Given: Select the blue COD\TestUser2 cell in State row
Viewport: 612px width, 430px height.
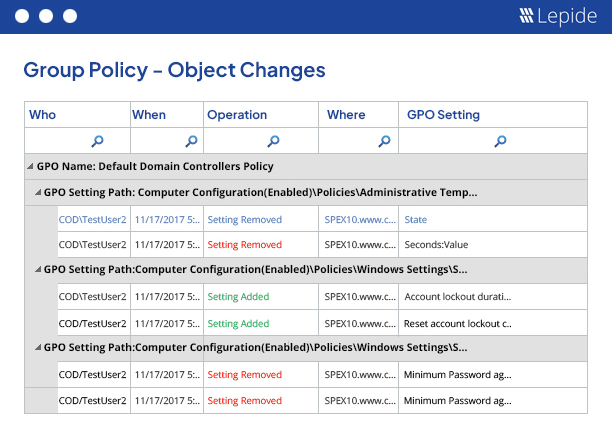Looking at the screenshot, I should 93,220.
